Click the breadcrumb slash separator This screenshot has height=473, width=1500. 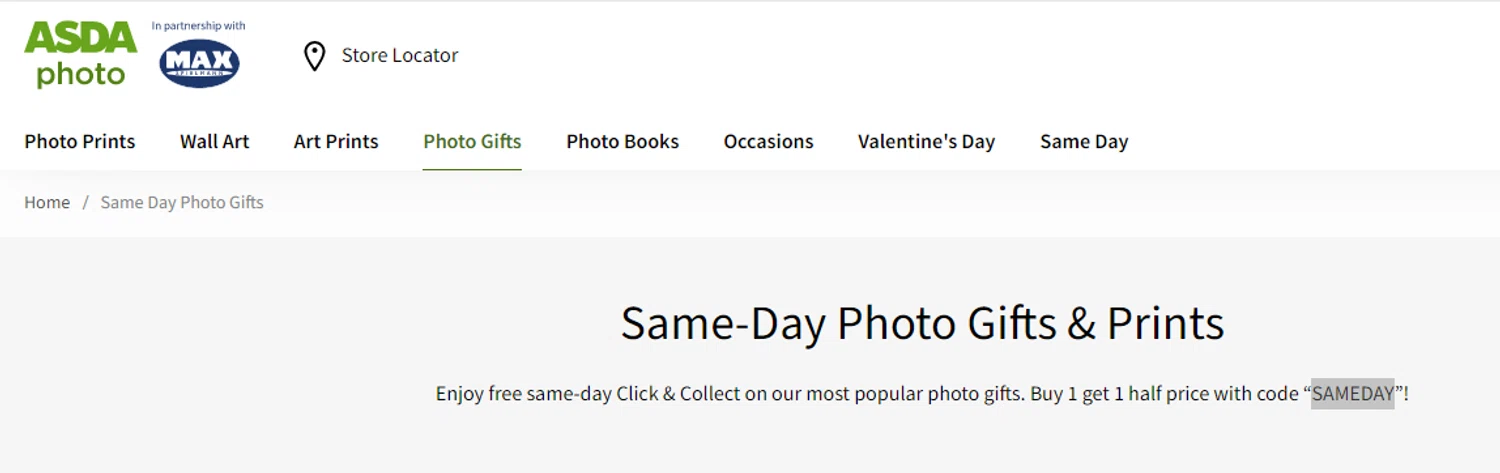point(86,203)
